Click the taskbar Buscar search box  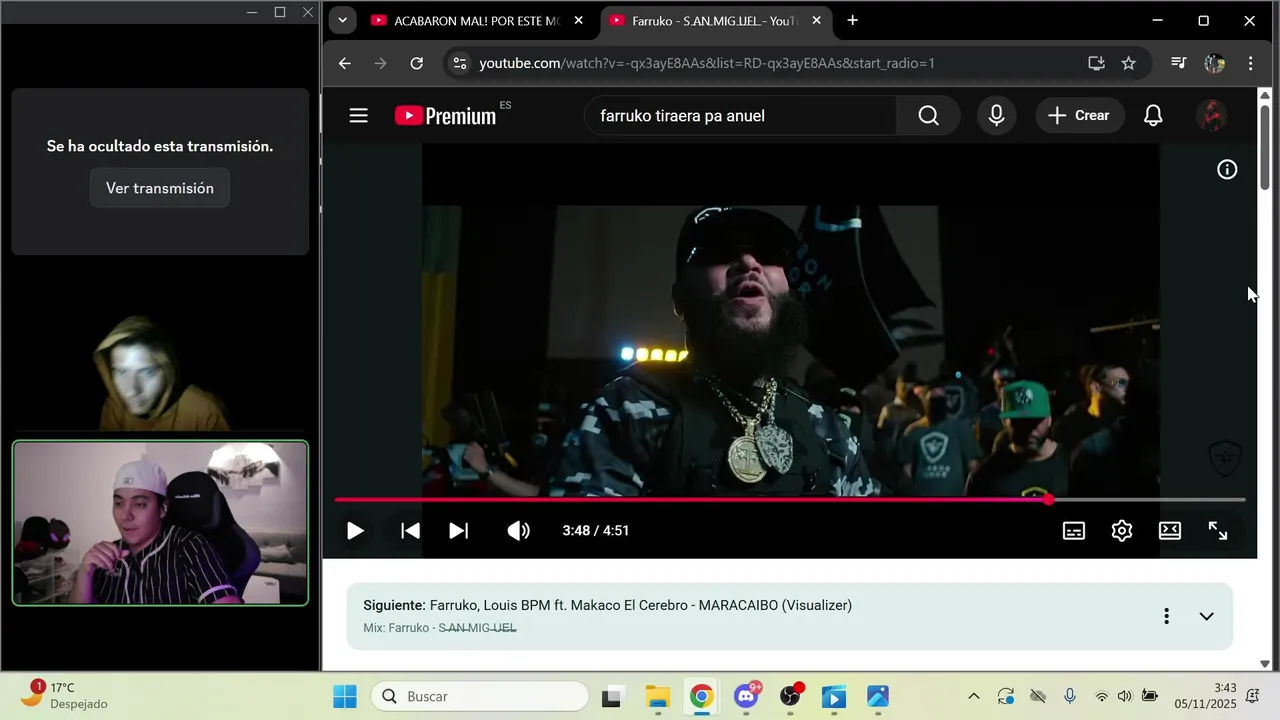point(480,696)
